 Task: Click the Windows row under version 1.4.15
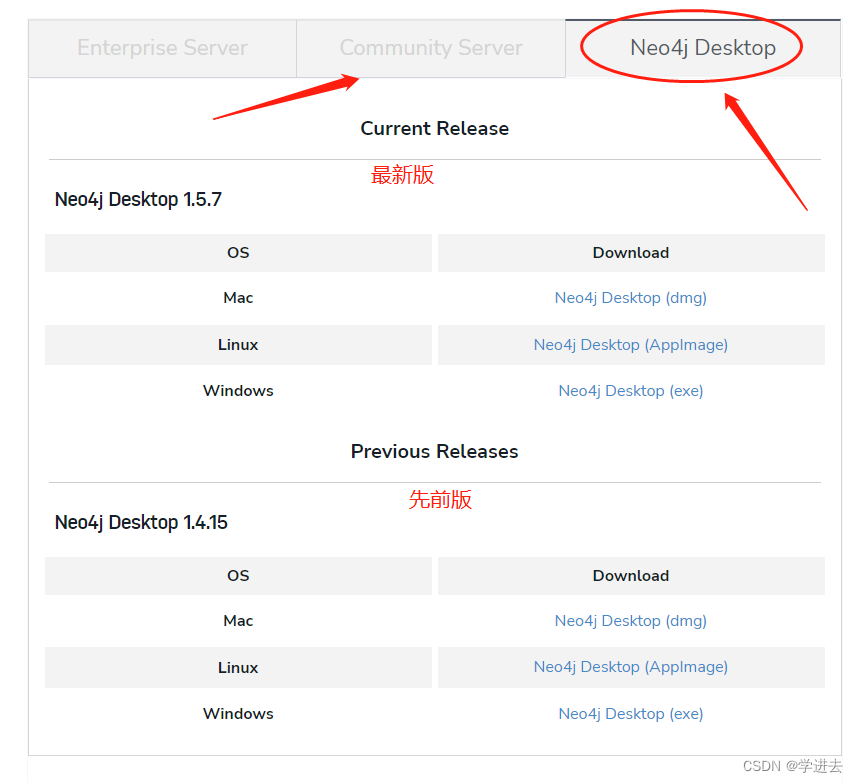[434, 714]
